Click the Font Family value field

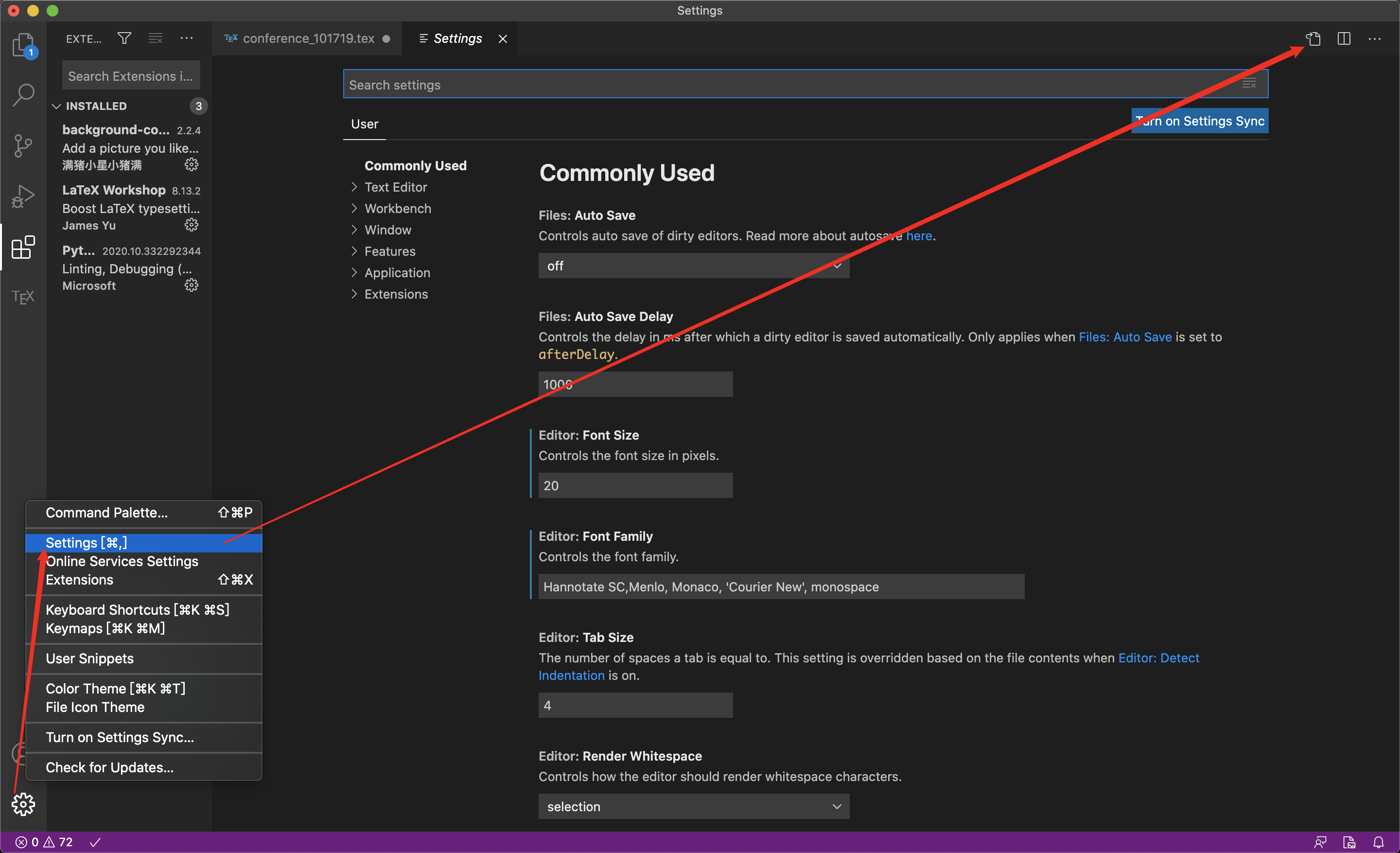coord(781,586)
